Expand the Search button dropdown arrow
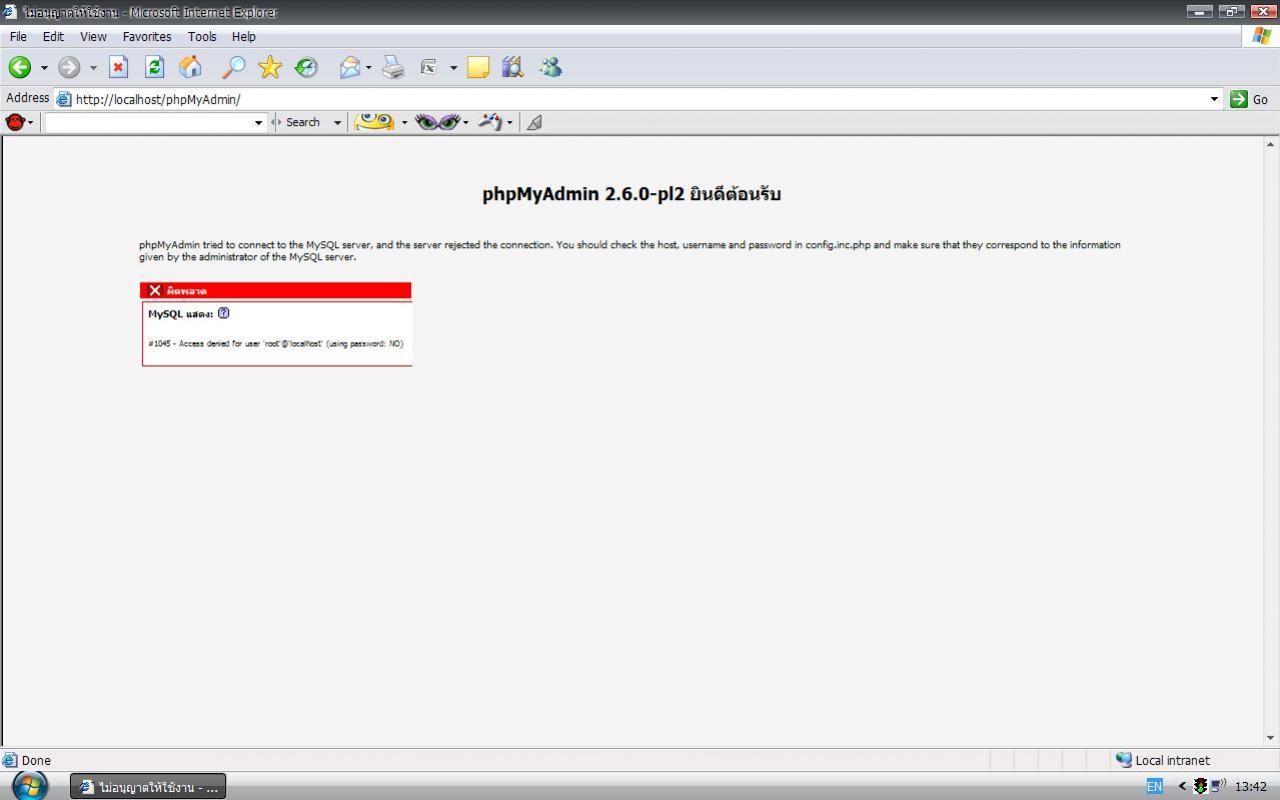Viewport: 1280px width, 800px height. tap(337, 123)
